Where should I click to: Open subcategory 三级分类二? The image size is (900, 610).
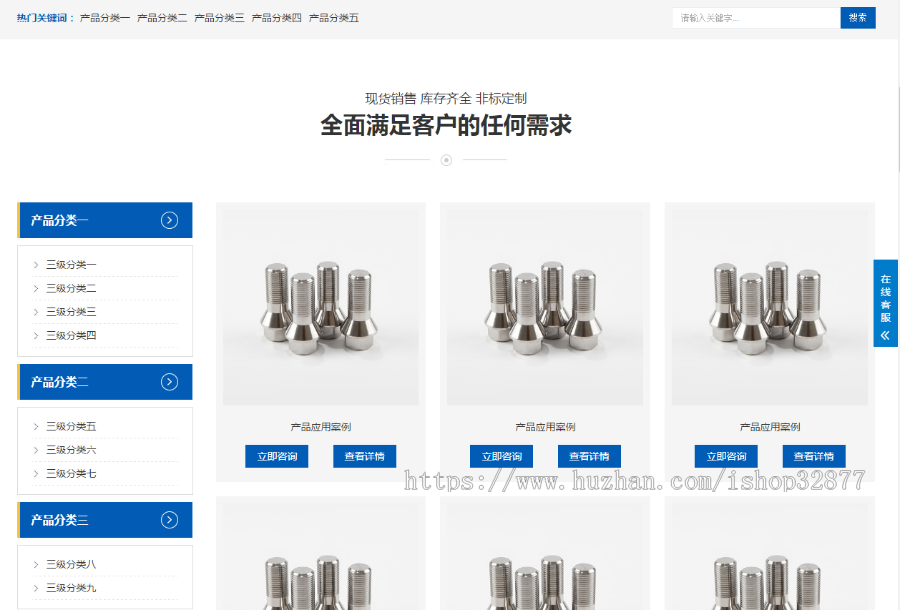click(71, 289)
